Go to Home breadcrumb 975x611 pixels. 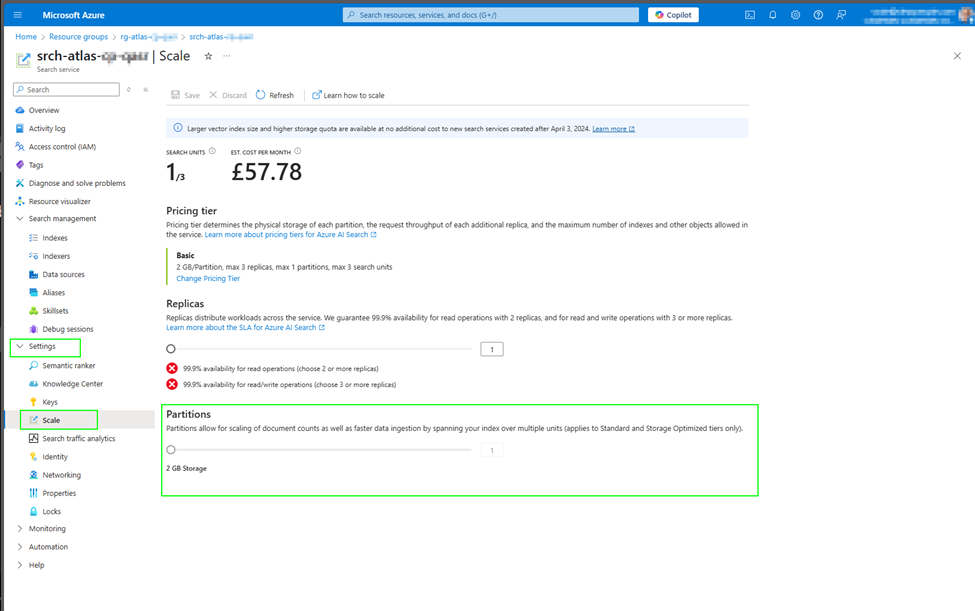tap(26, 37)
